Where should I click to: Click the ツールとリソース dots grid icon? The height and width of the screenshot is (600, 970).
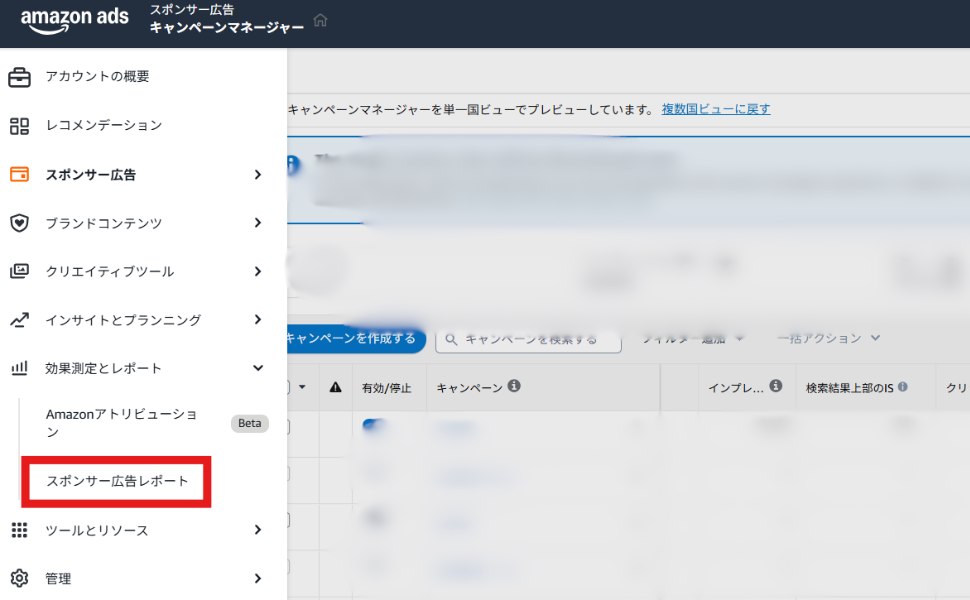(19, 530)
